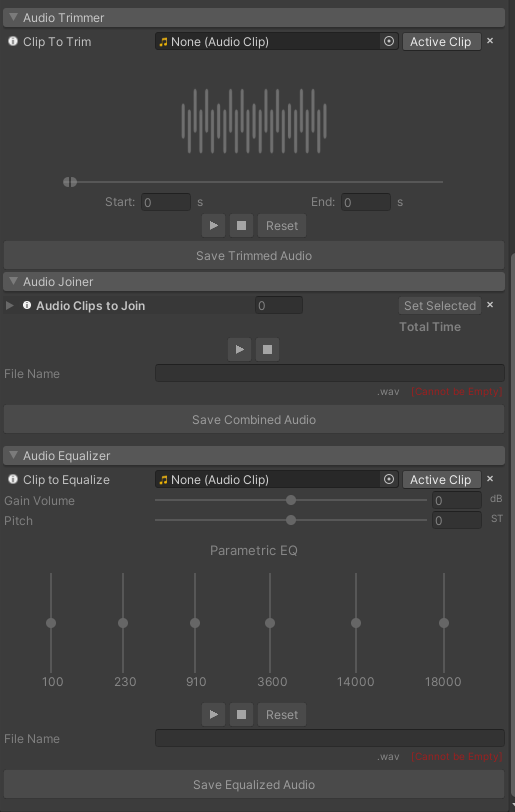Reset the Audio Equalizer settings
Screen dimensions: 515x812
click(x=282, y=714)
